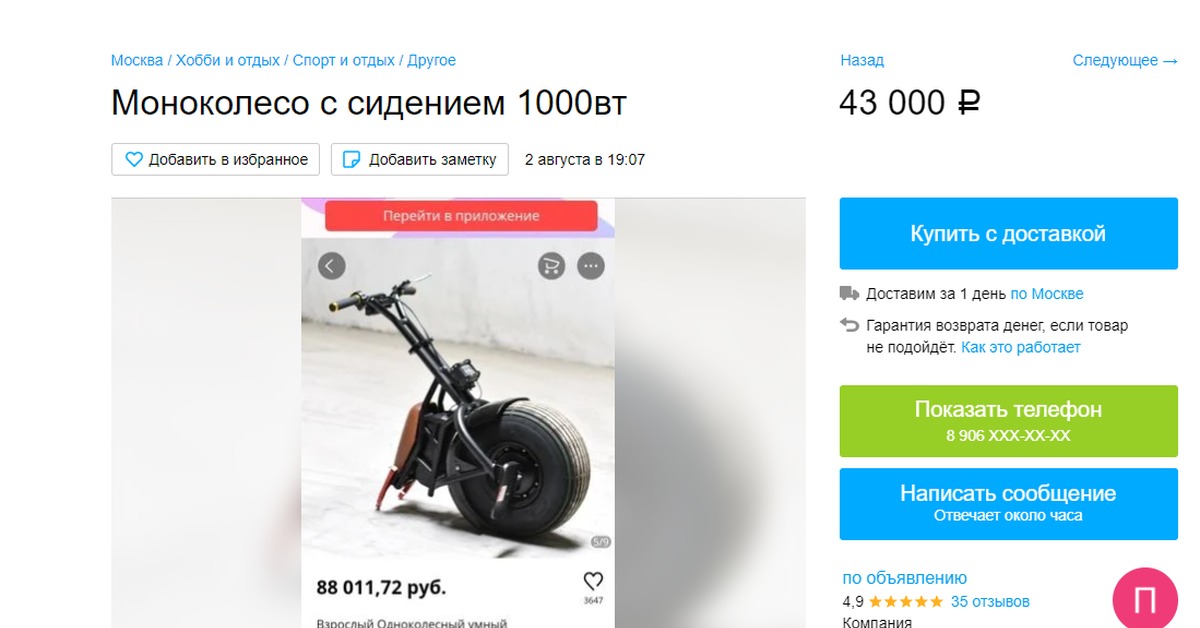Click Купить с доставкой button
Image resolution: width=1200 pixels, height=628 pixels.
pyautogui.click(x=1008, y=234)
